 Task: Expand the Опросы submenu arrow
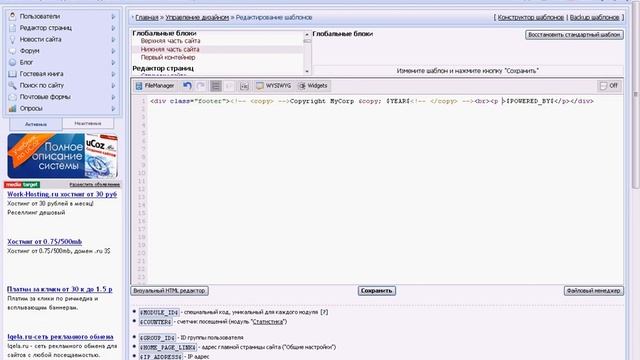point(113,108)
